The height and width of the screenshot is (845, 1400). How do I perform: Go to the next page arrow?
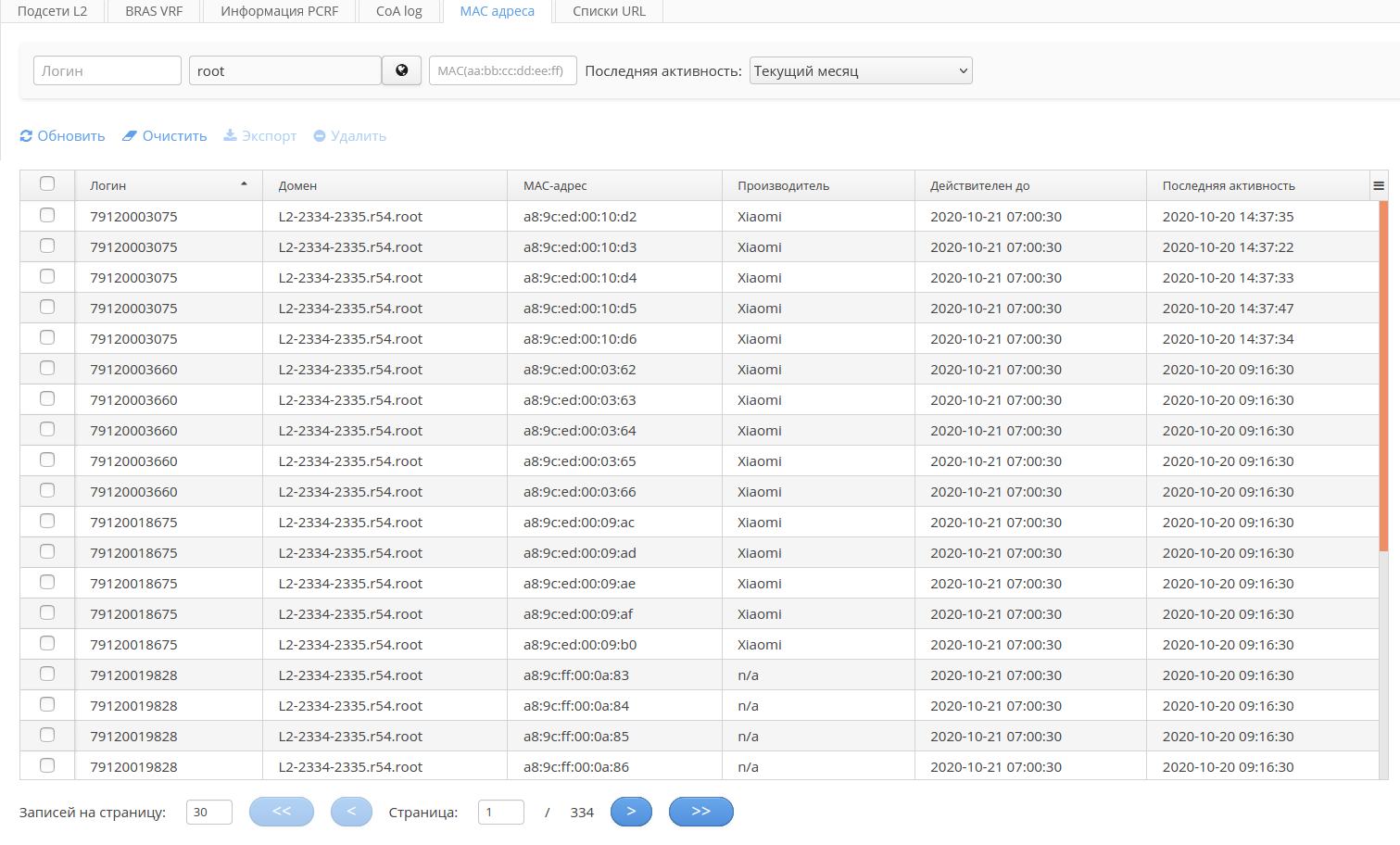631,812
